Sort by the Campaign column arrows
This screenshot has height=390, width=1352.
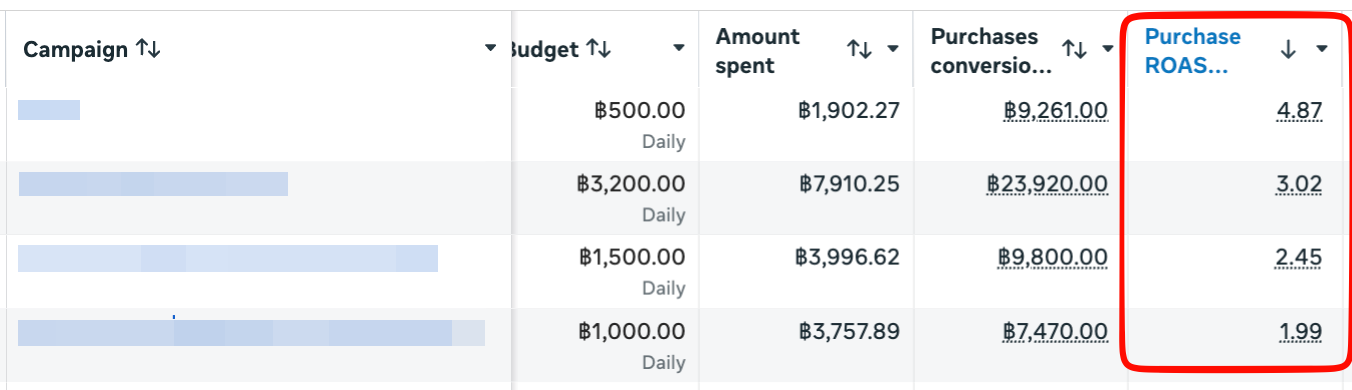[x=148, y=49]
